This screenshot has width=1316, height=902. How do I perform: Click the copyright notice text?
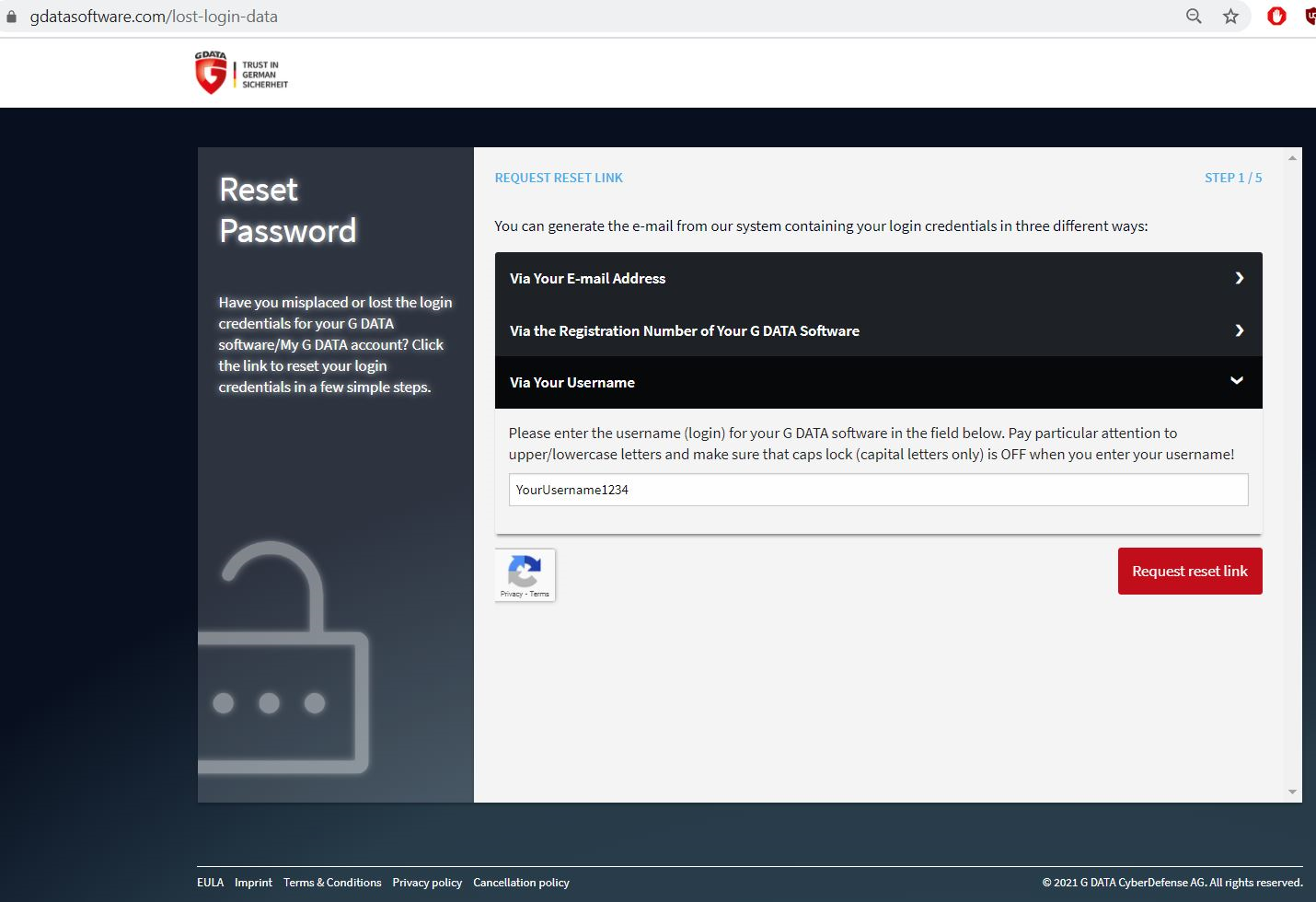click(1172, 883)
